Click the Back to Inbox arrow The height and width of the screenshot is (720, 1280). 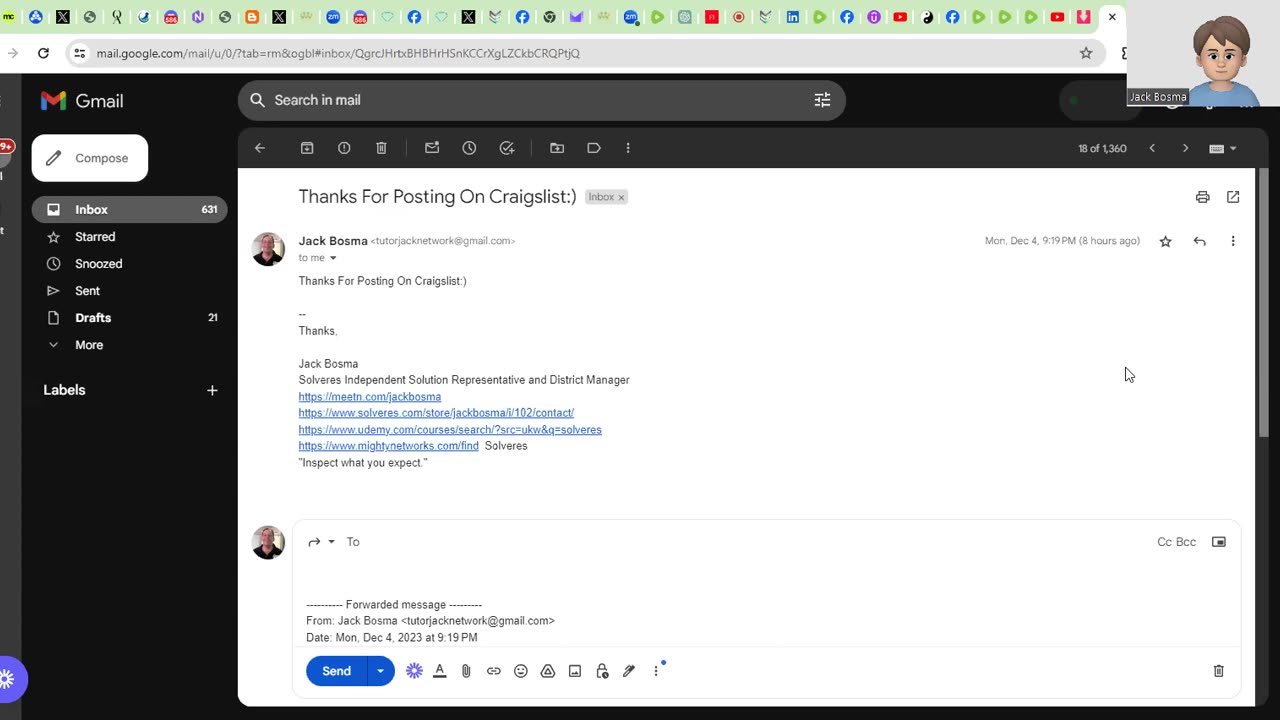(260, 148)
